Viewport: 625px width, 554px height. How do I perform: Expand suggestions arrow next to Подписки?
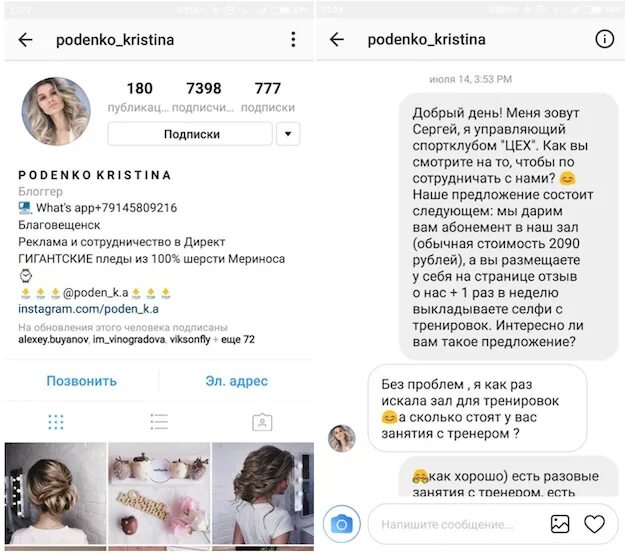coord(288,134)
